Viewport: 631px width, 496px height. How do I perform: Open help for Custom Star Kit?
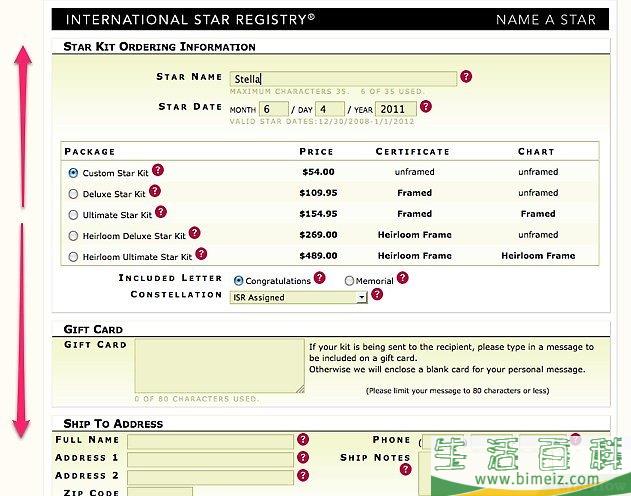point(158,170)
